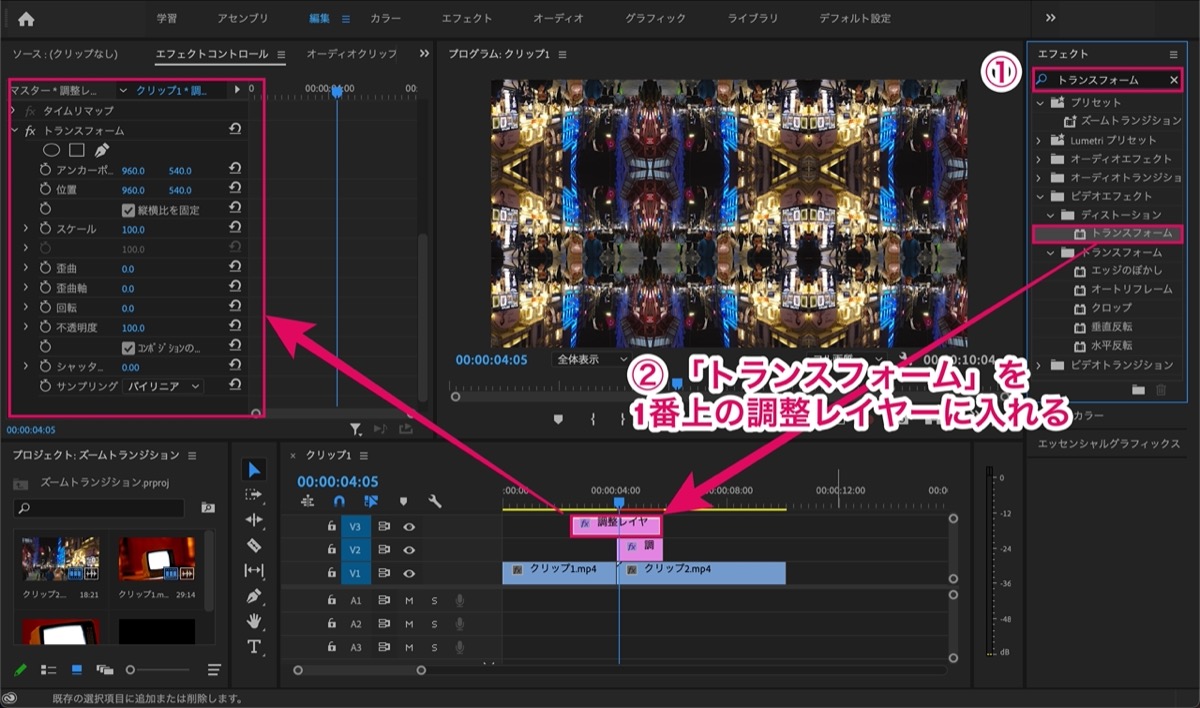Select the Selection arrow tool
Viewport: 1200px width, 708px height.
254,470
